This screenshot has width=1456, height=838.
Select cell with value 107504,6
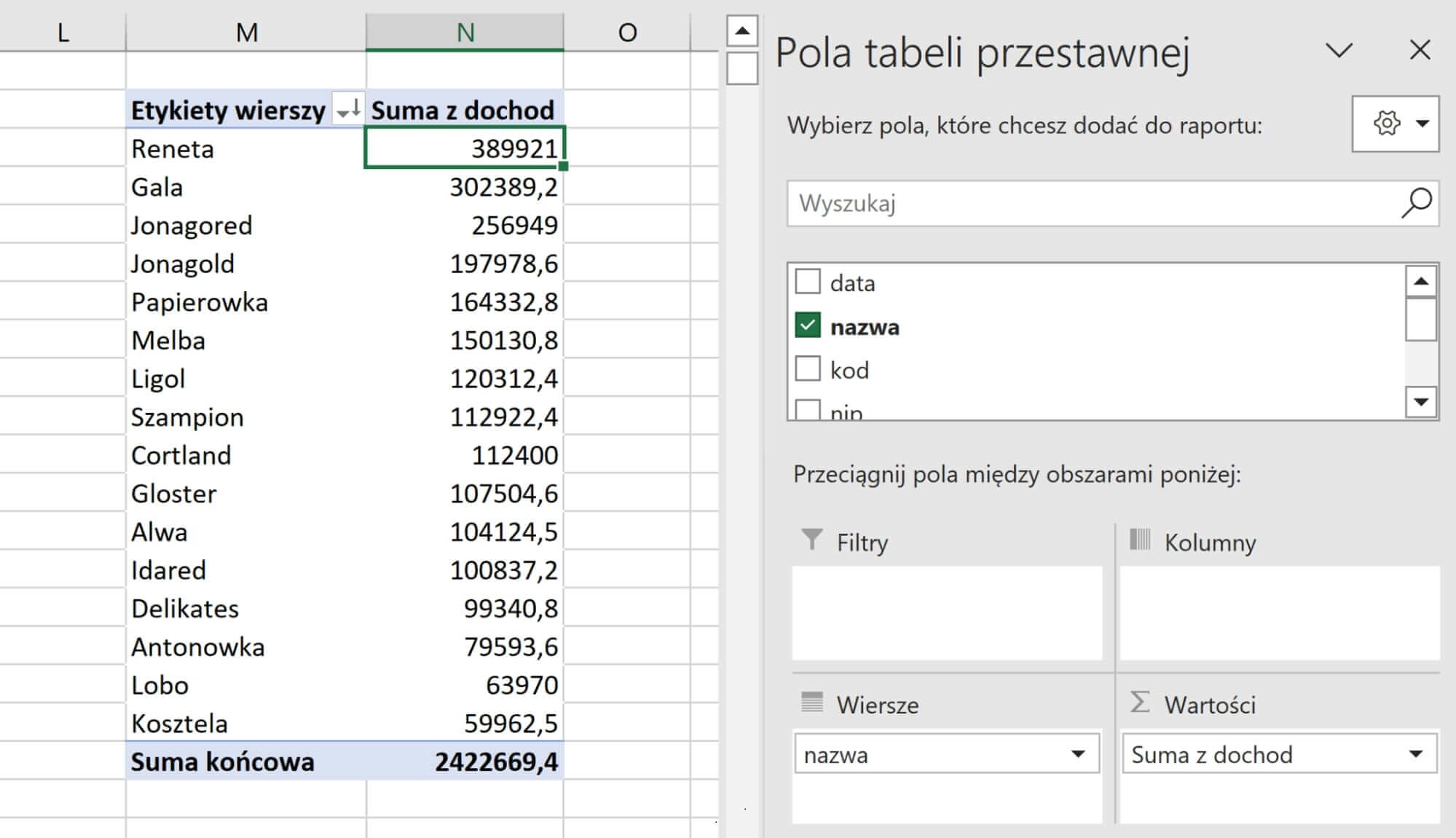(x=465, y=494)
